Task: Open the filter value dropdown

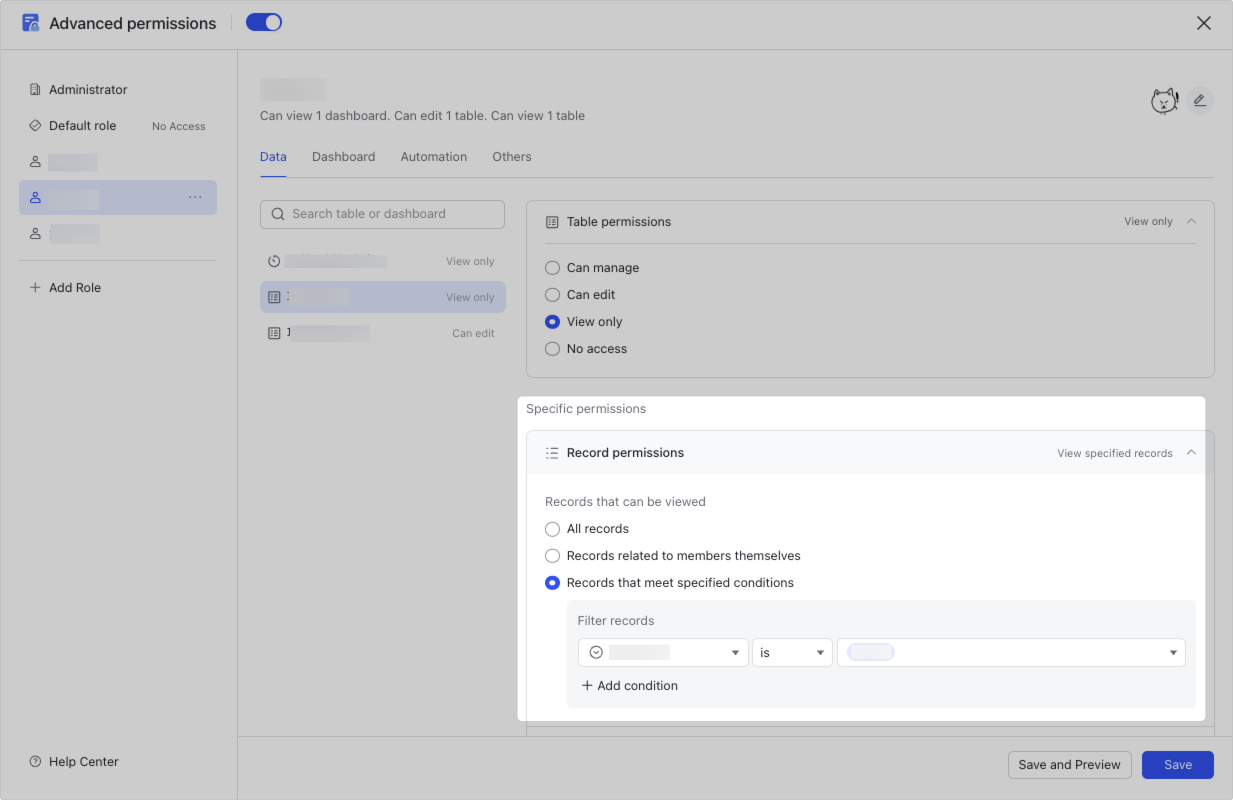Action: [x=1011, y=652]
